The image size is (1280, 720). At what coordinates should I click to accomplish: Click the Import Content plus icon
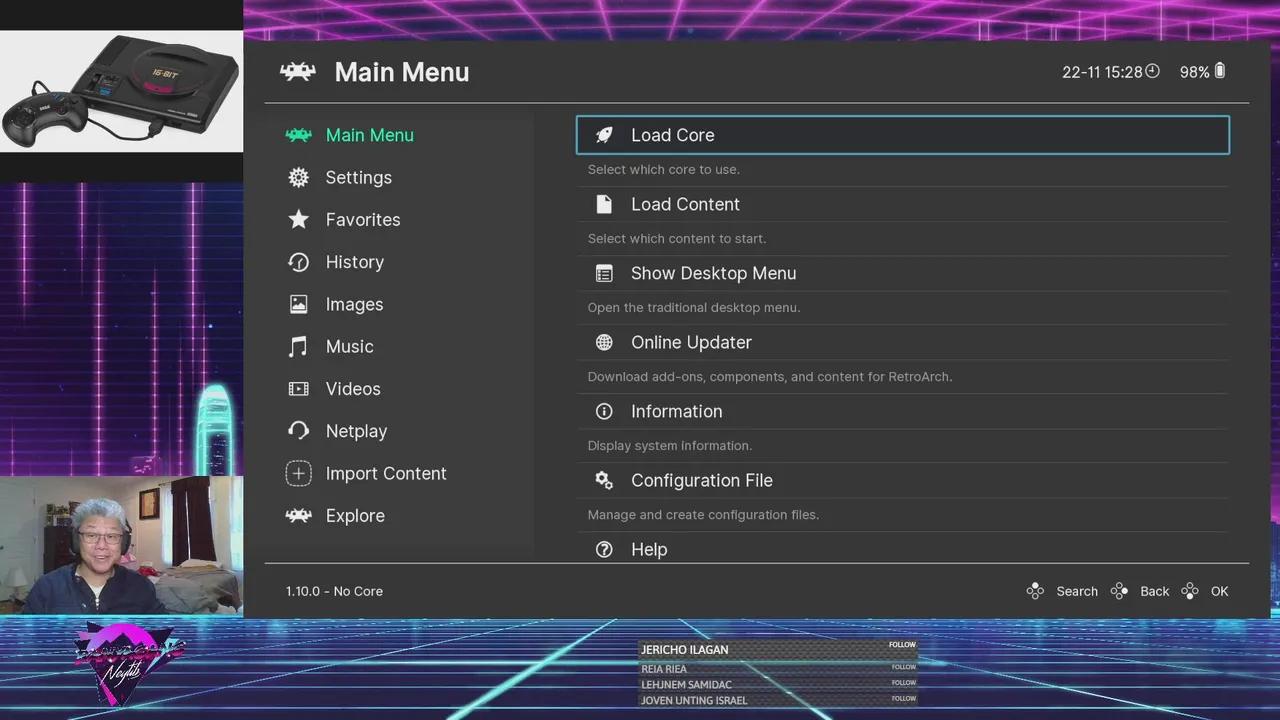[298, 473]
